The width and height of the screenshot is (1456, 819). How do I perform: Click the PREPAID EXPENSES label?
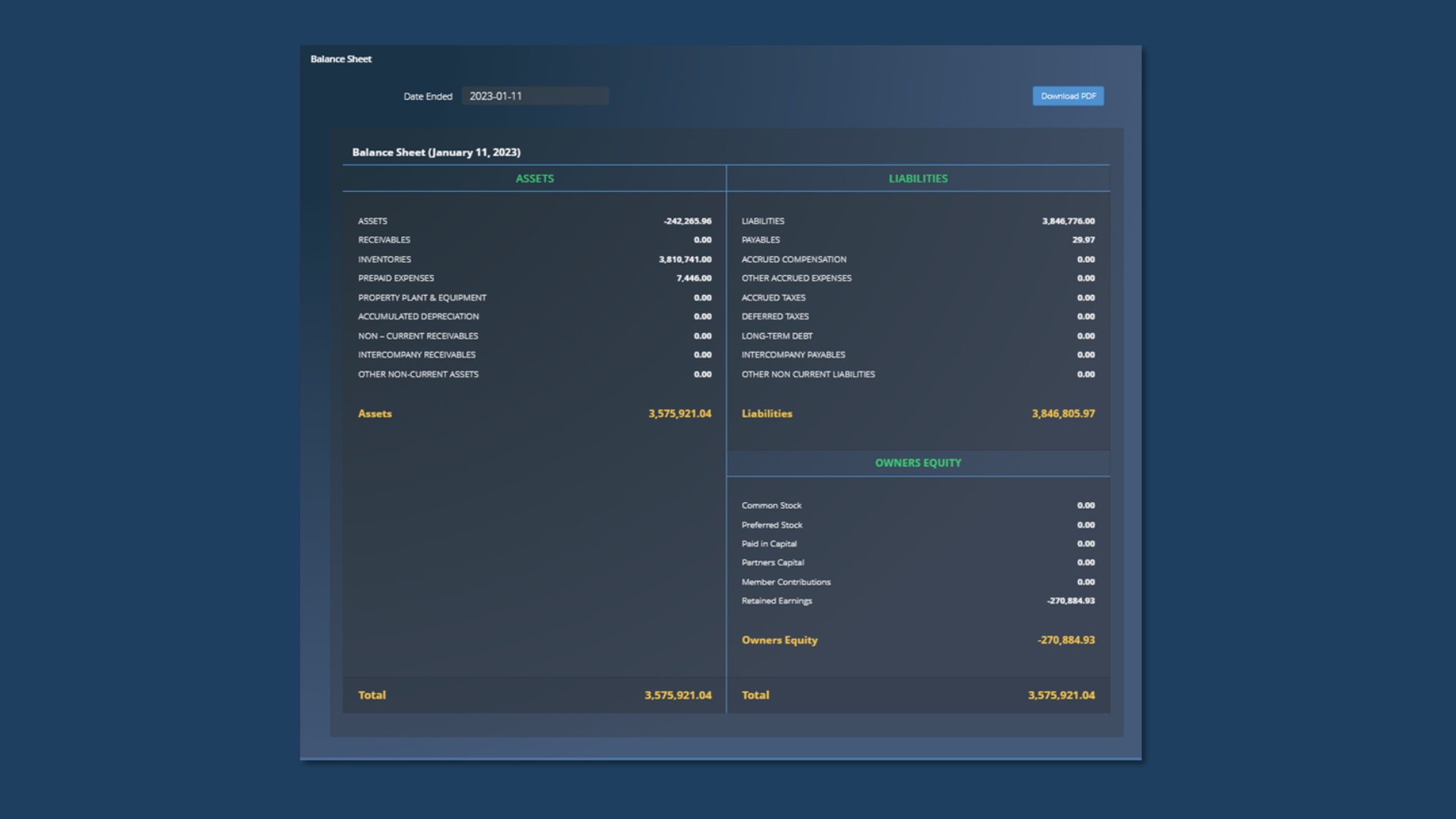(396, 278)
